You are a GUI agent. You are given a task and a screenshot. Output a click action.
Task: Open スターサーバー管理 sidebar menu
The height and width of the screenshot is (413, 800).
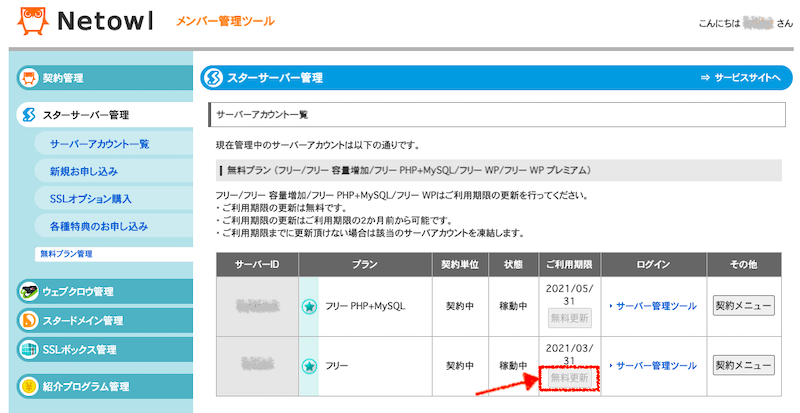point(105,115)
